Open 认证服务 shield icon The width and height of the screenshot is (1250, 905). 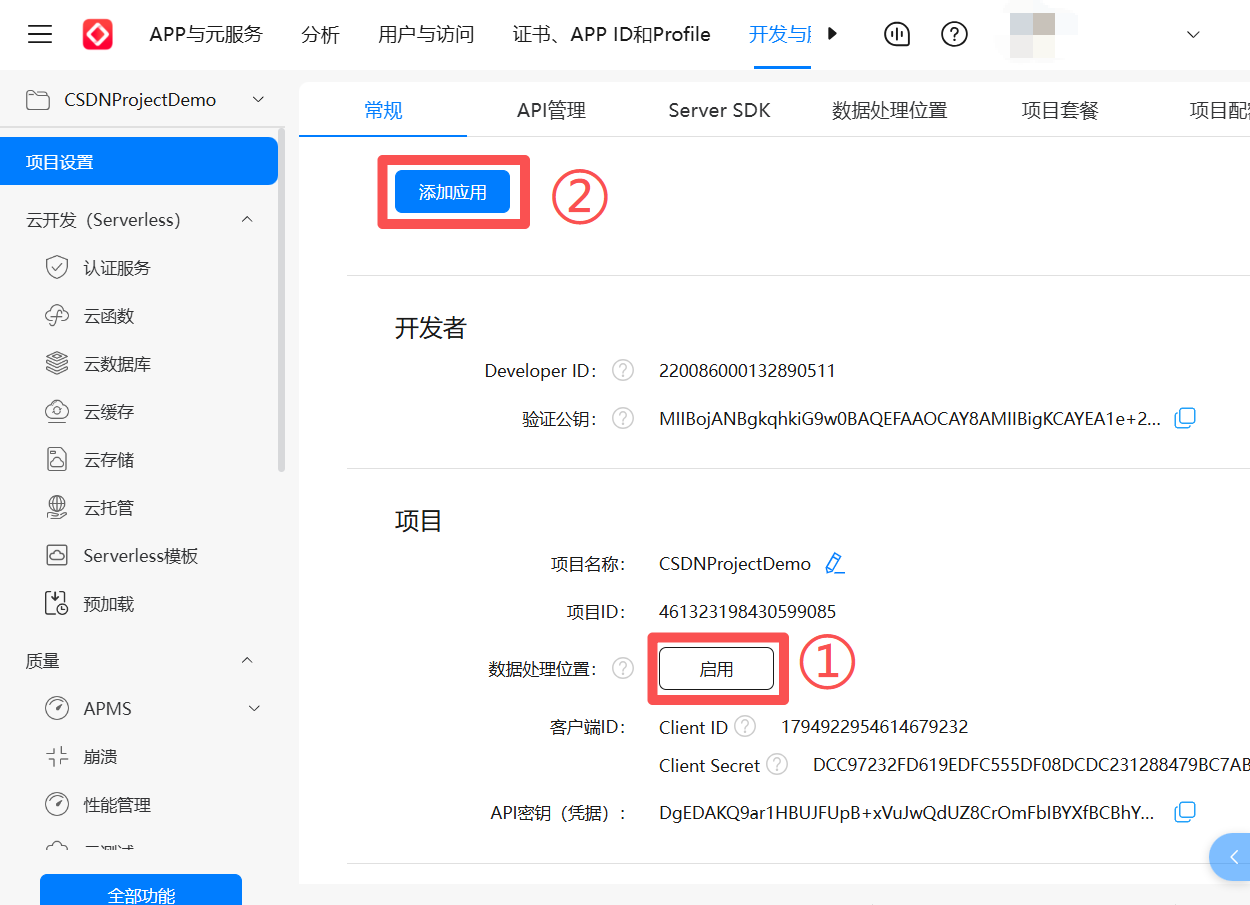click(x=57, y=268)
